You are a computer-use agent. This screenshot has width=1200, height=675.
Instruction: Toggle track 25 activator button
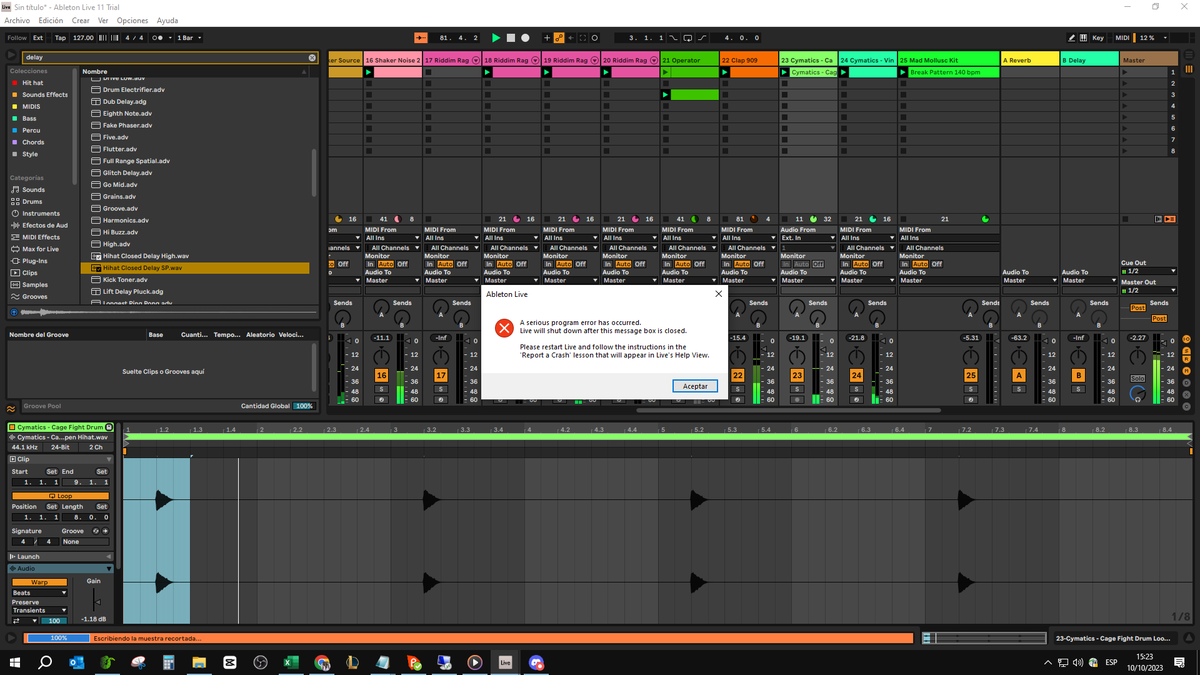click(971, 375)
